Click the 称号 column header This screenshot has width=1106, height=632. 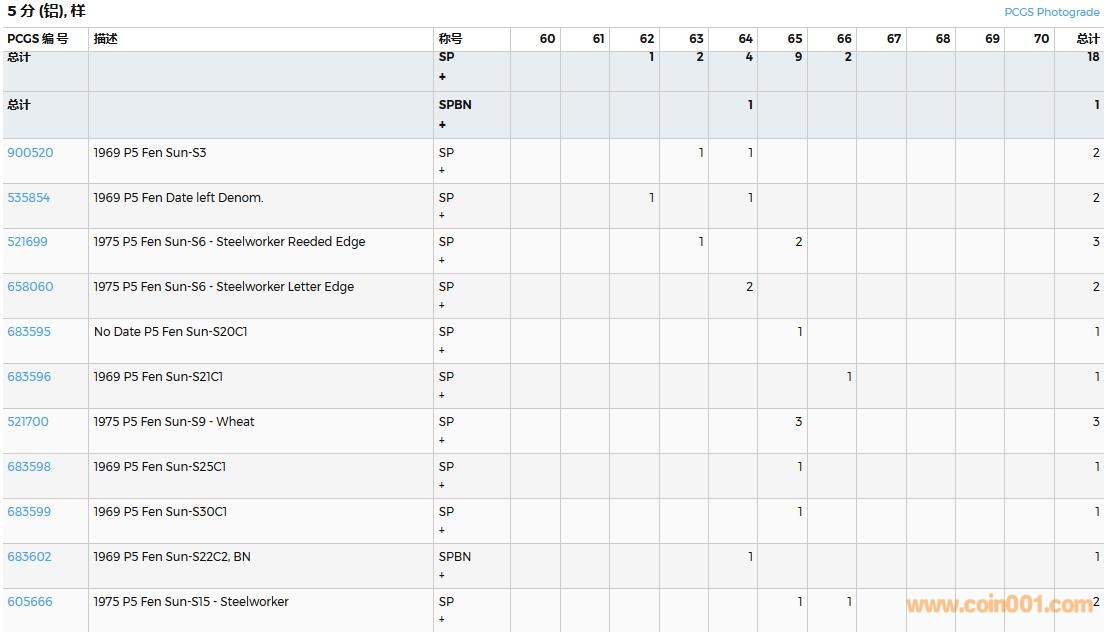(450, 39)
